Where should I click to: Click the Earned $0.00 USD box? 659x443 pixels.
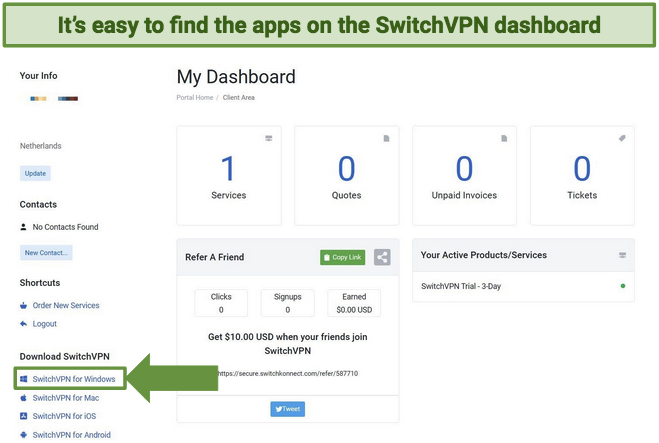[354, 303]
